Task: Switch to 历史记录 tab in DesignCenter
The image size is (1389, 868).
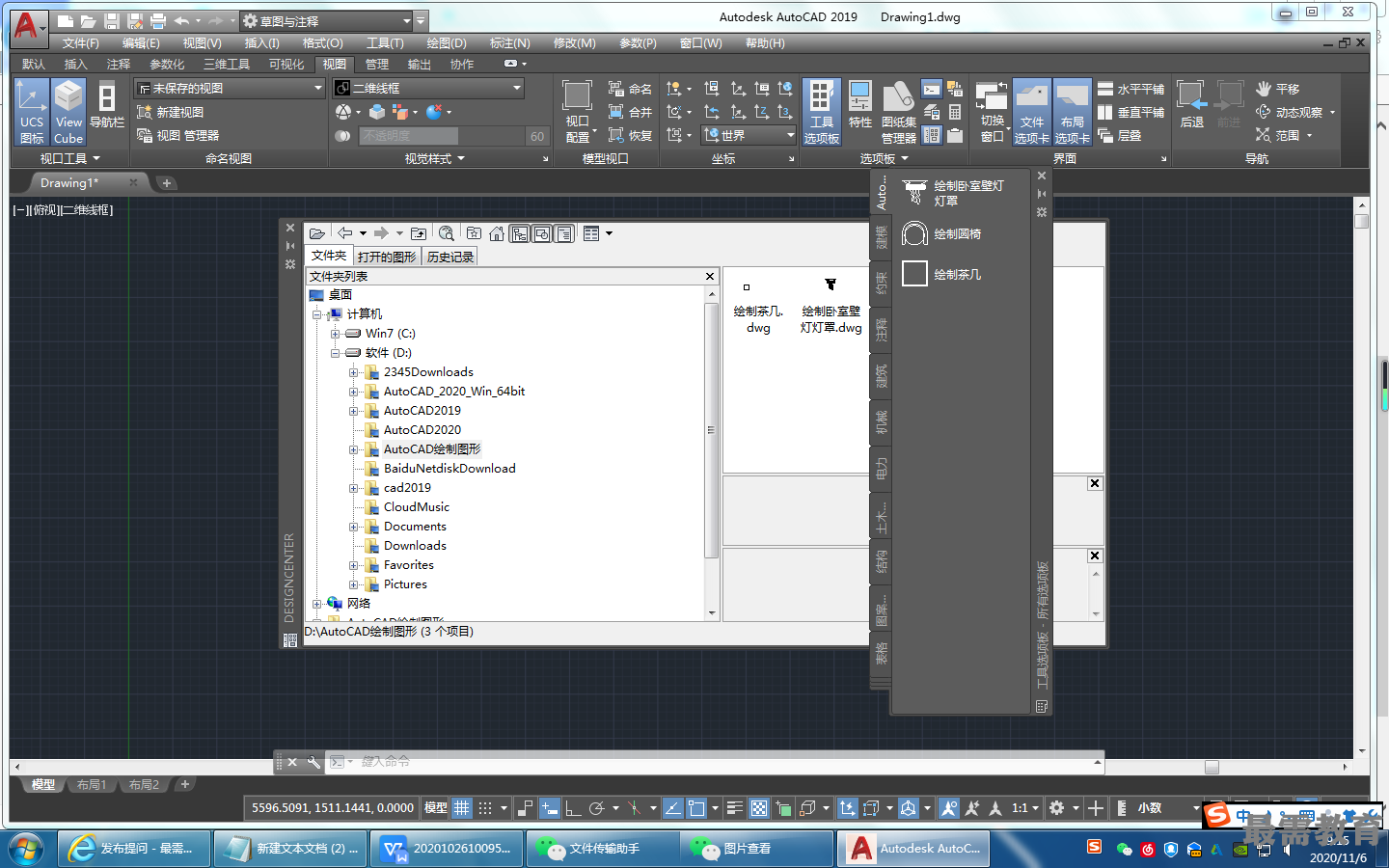Action: pos(450,257)
